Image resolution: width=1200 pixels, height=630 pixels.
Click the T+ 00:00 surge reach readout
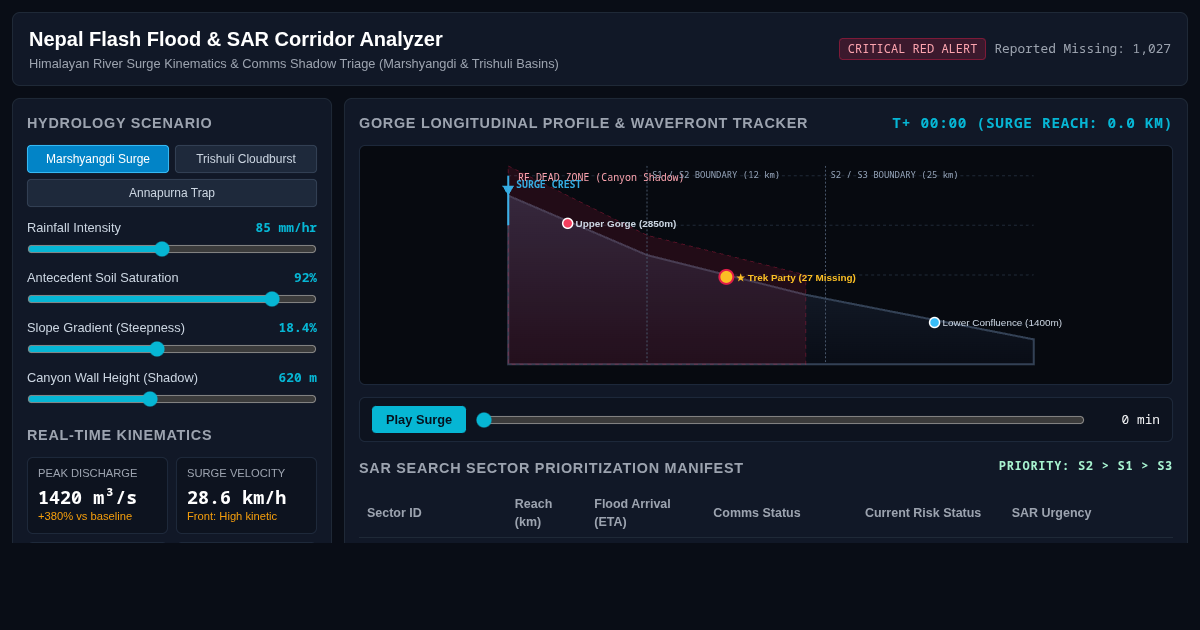tap(1032, 123)
